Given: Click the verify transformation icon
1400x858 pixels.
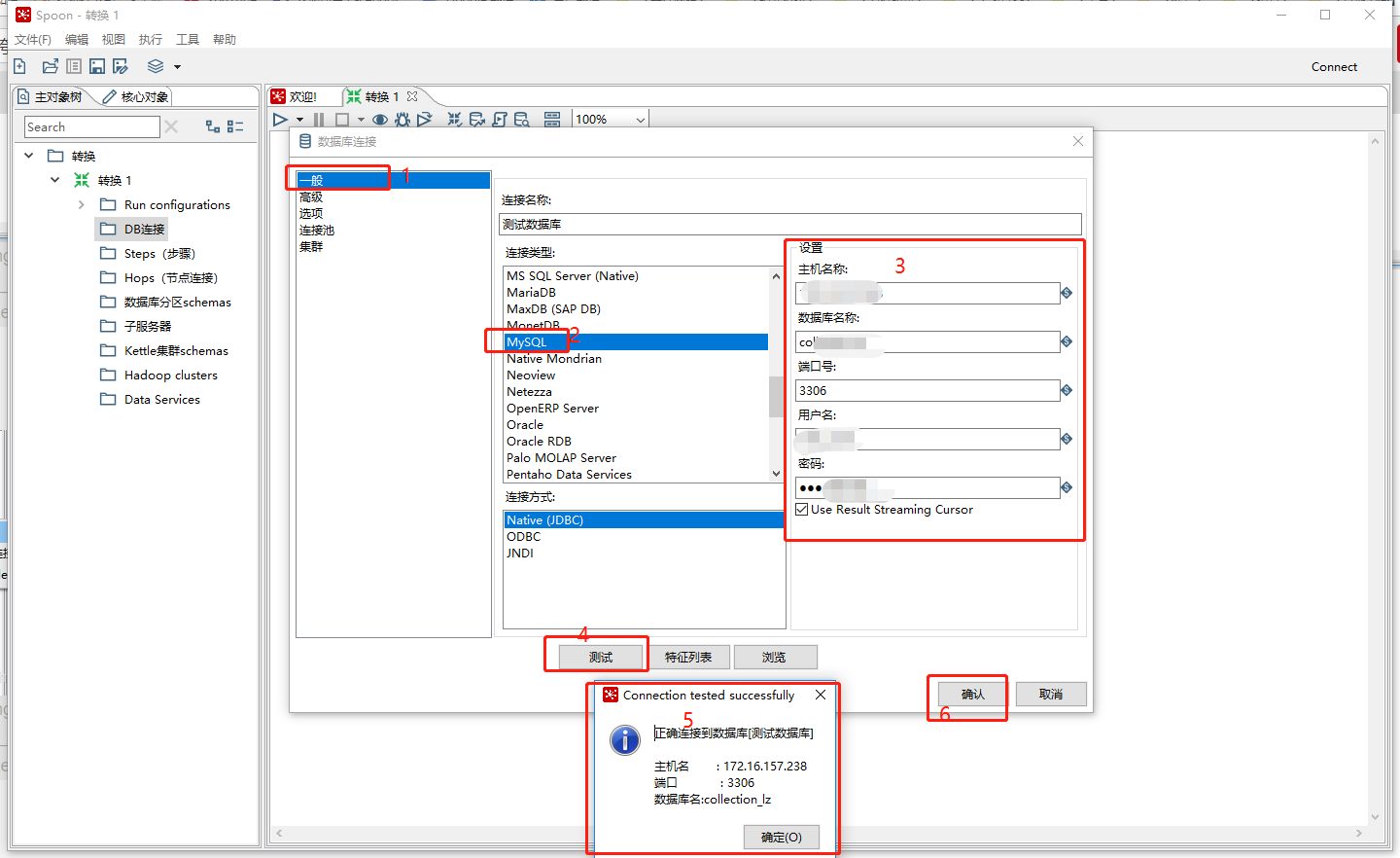Looking at the screenshot, I should (454, 120).
